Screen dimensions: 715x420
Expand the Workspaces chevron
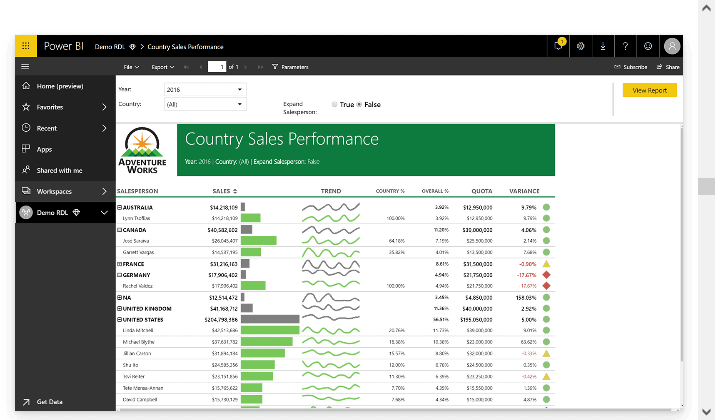pos(104,191)
